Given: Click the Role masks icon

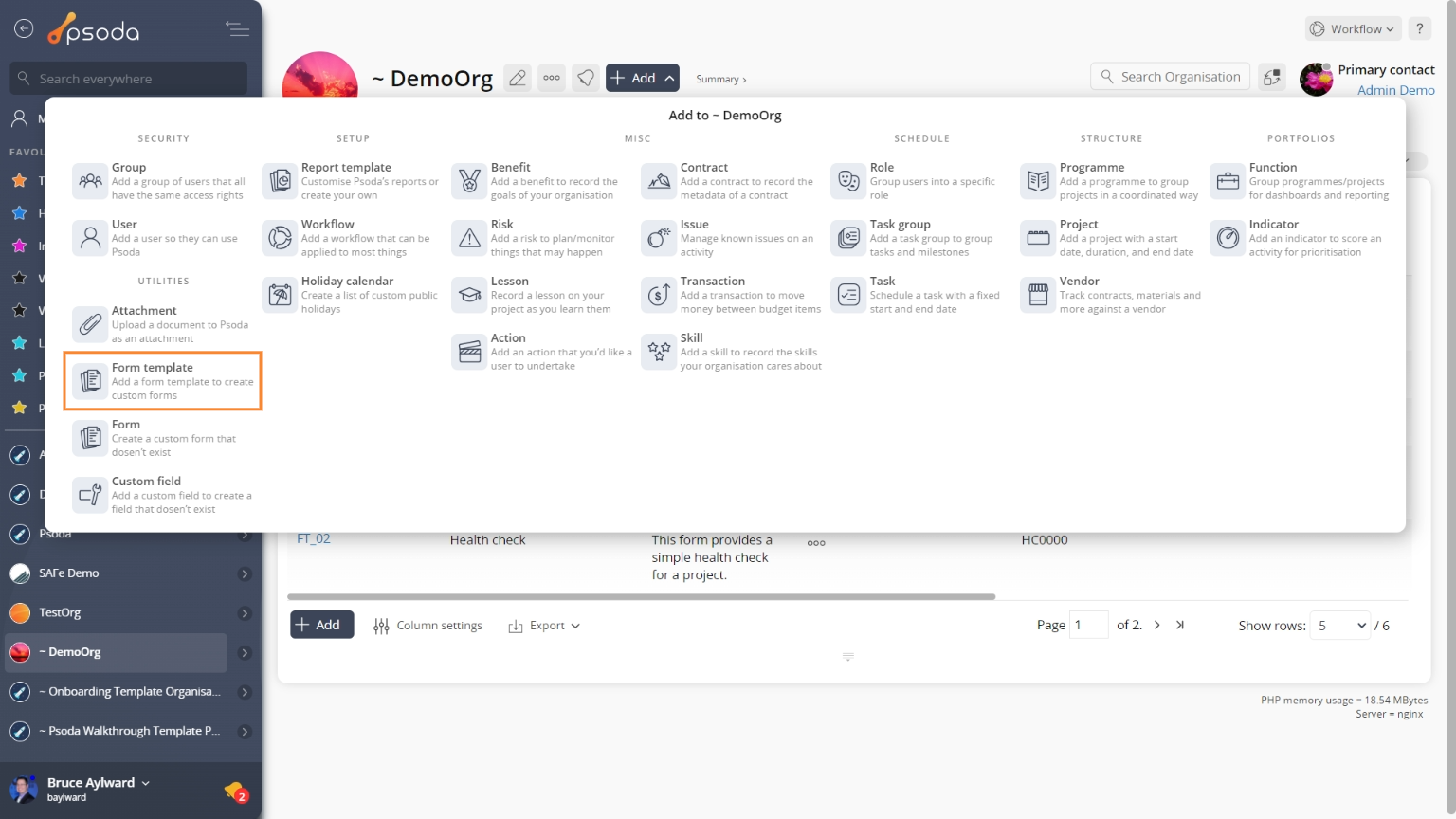Looking at the screenshot, I should [848, 181].
